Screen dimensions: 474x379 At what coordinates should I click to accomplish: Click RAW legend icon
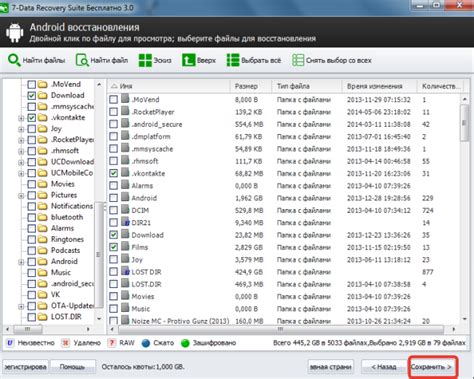coord(112,343)
